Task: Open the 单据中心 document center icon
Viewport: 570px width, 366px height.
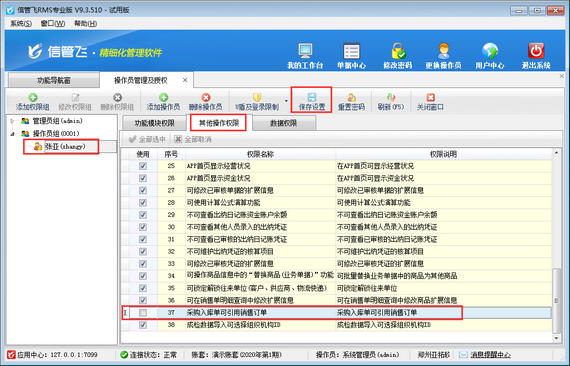Action: pyautogui.click(x=351, y=51)
